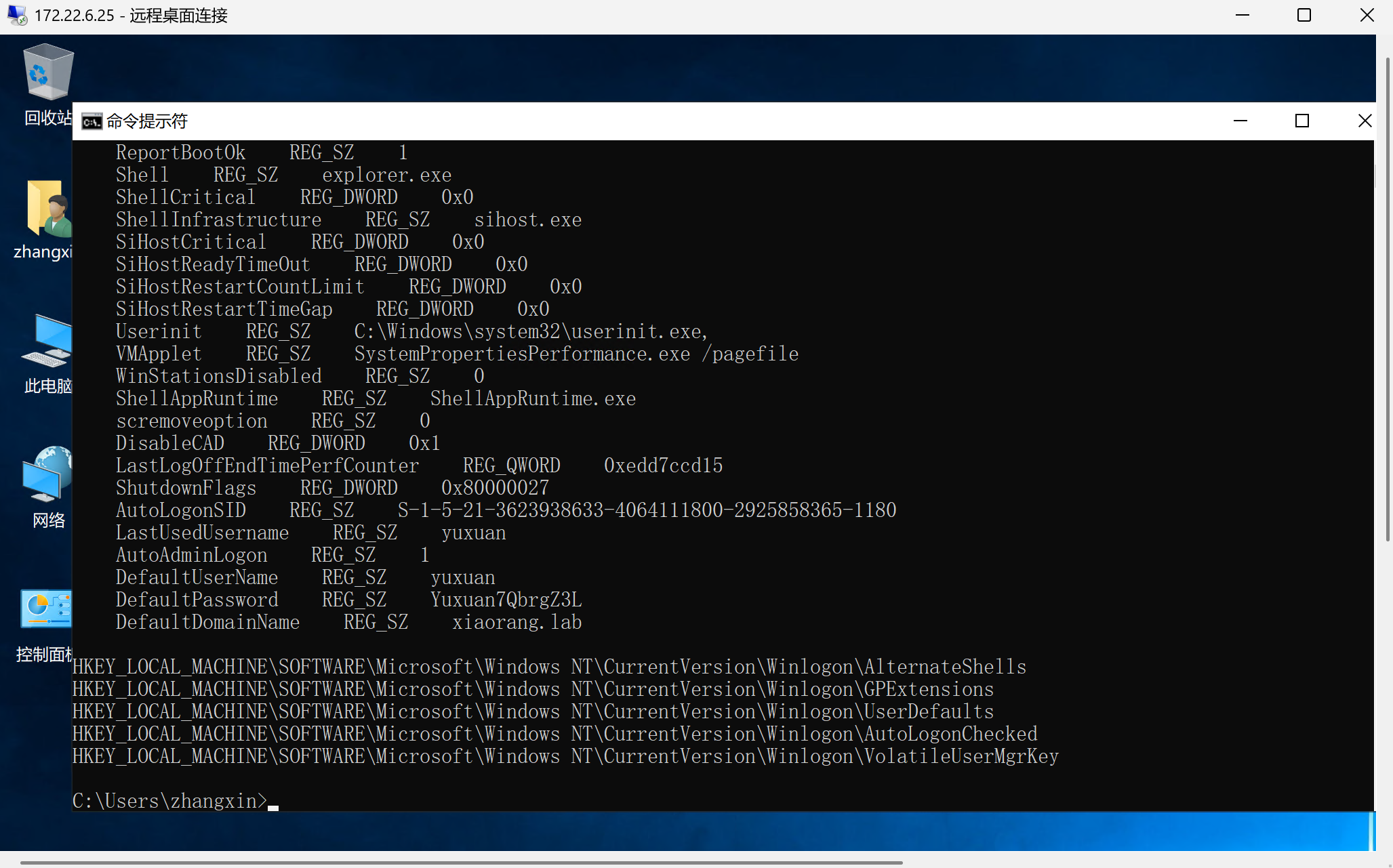Click the remote desktop vertical scrollbar
Screen dimensions: 1393x868
point(1387,298)
